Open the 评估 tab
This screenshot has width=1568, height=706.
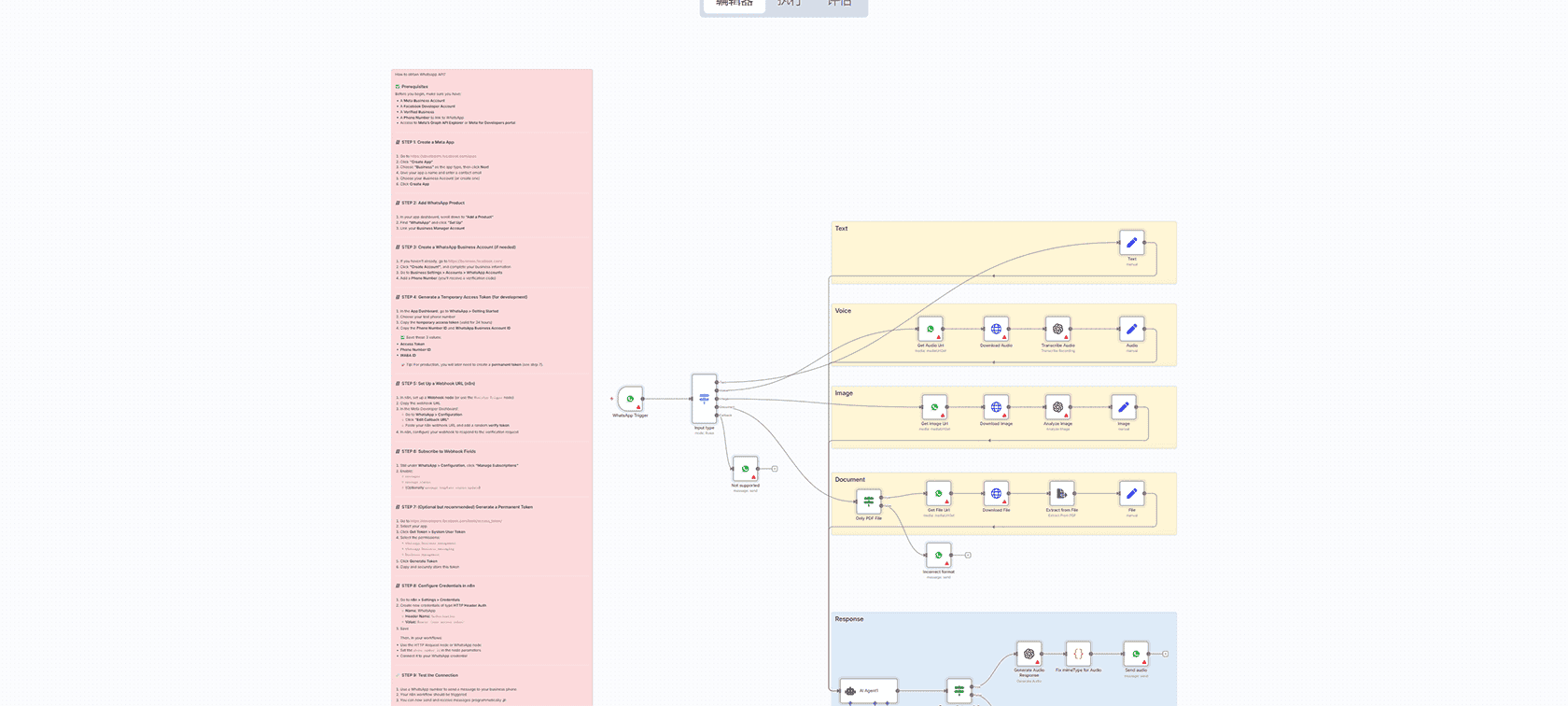coord(839,4)
